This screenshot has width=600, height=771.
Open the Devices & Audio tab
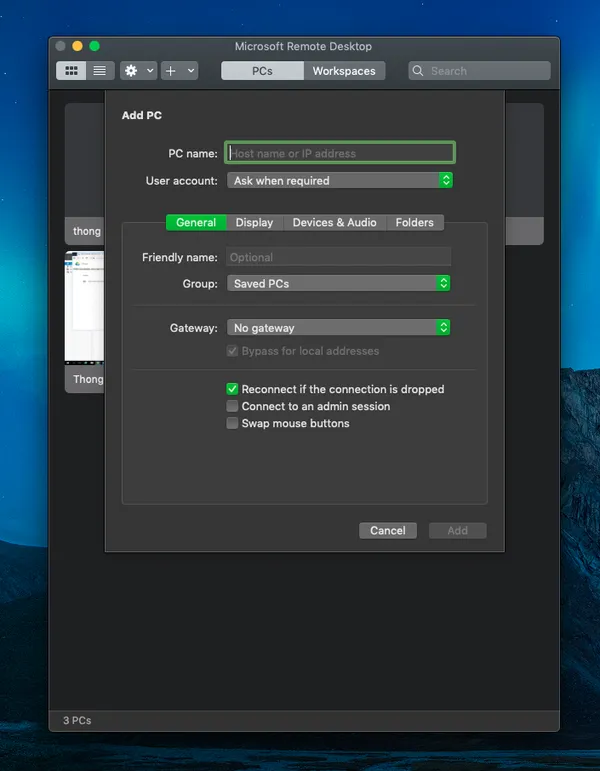334,222
